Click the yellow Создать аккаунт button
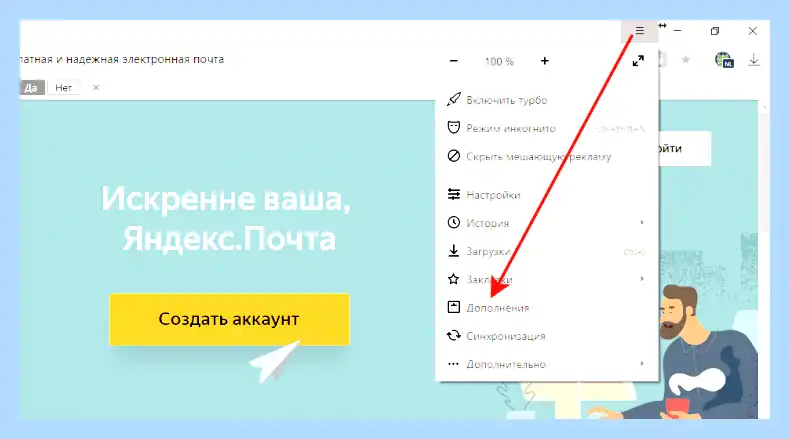 229,319
